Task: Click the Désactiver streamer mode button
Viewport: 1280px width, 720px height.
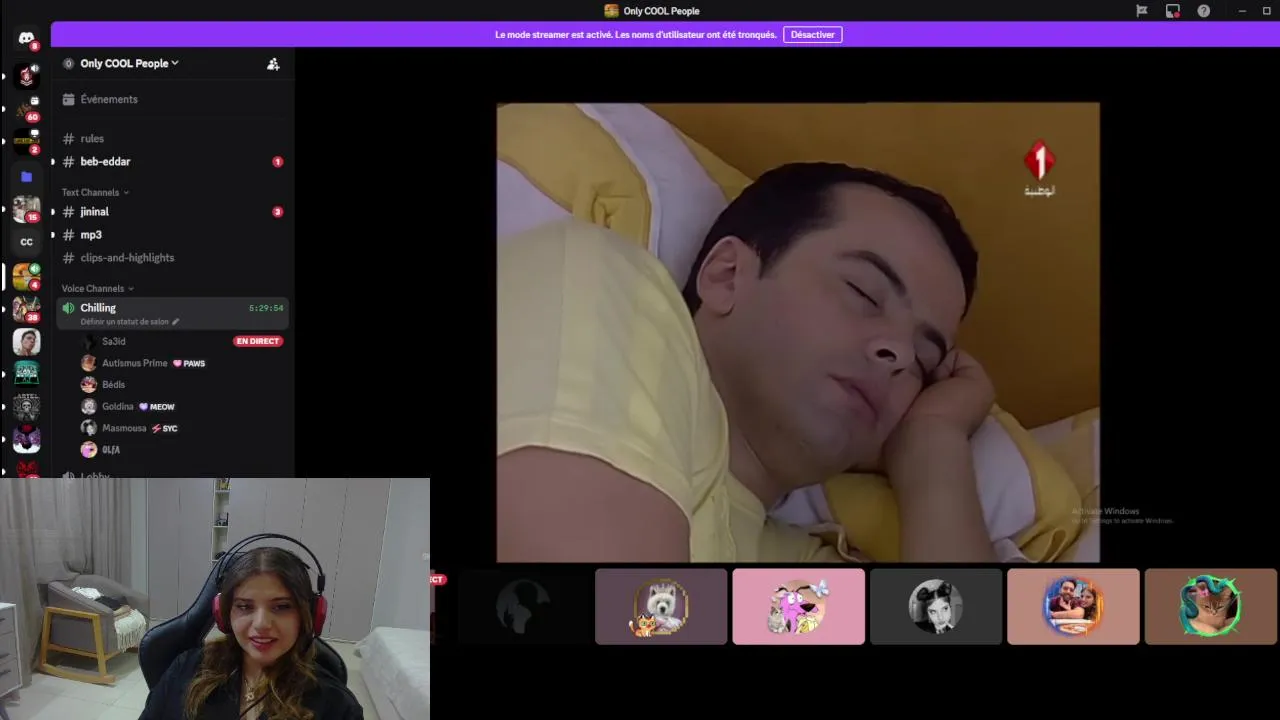Action: [x=812, y=34]
